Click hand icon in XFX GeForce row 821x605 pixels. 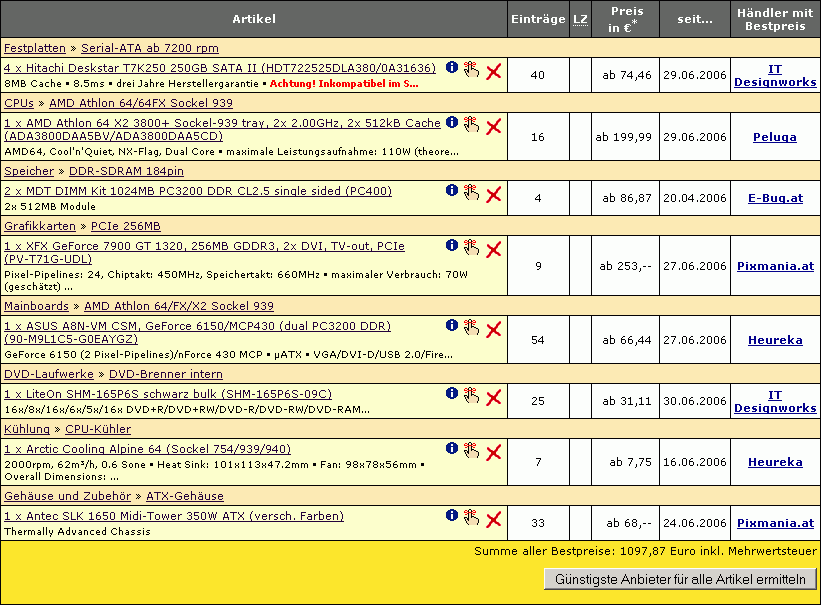coord(471,248)
